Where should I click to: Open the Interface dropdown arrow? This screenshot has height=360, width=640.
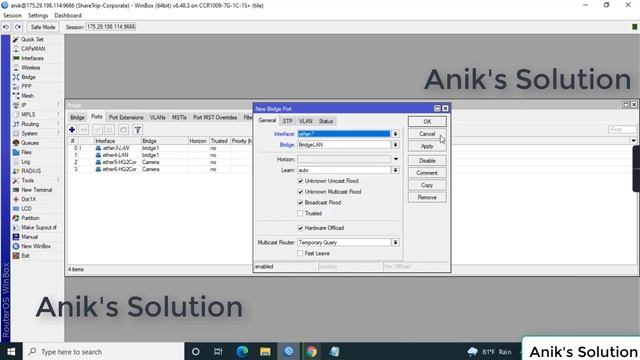pos(396,134)
